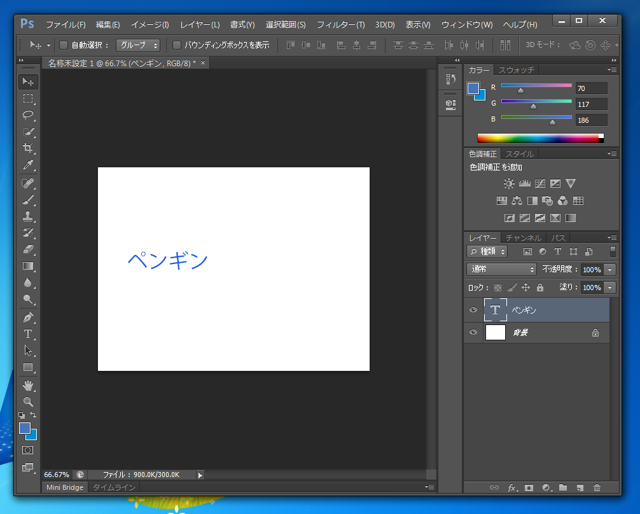Create a new layer icon
640x514 pixels.
pyautogui.click(x=580, y=487)
